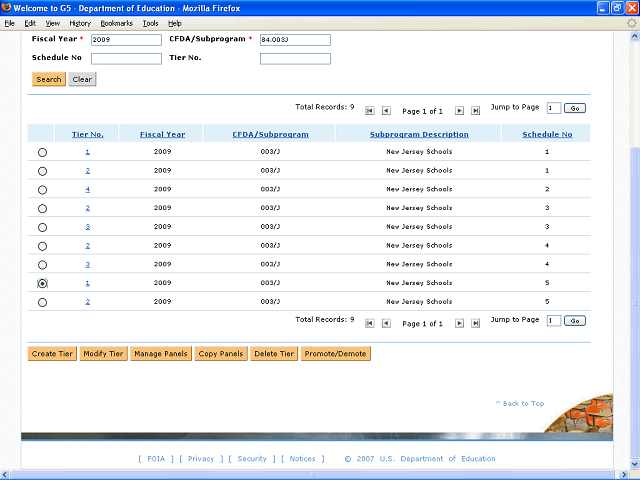
Task: Click the bottom first-page pagination icon
Action: coord(370,323)
